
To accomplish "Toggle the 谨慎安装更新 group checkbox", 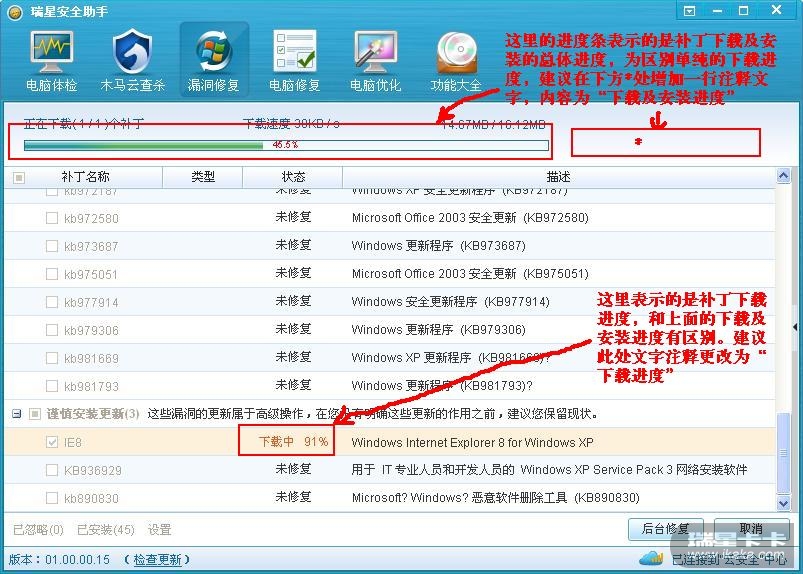I will (x=34, y=414).
